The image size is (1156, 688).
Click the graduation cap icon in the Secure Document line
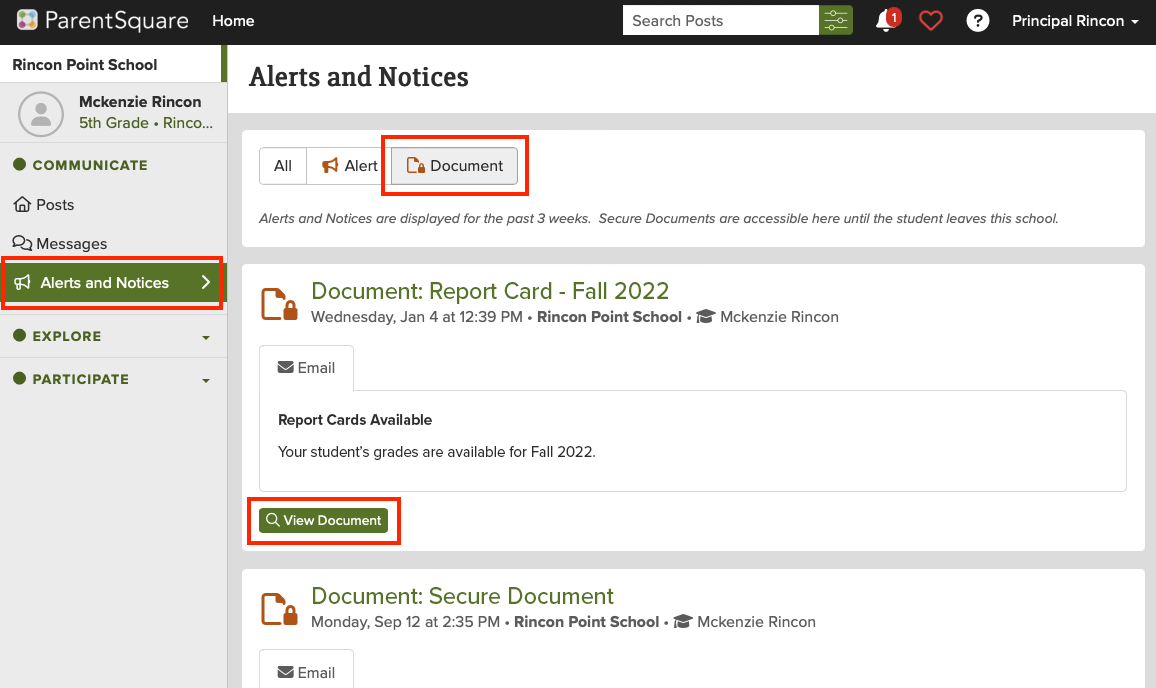[683, 622]
